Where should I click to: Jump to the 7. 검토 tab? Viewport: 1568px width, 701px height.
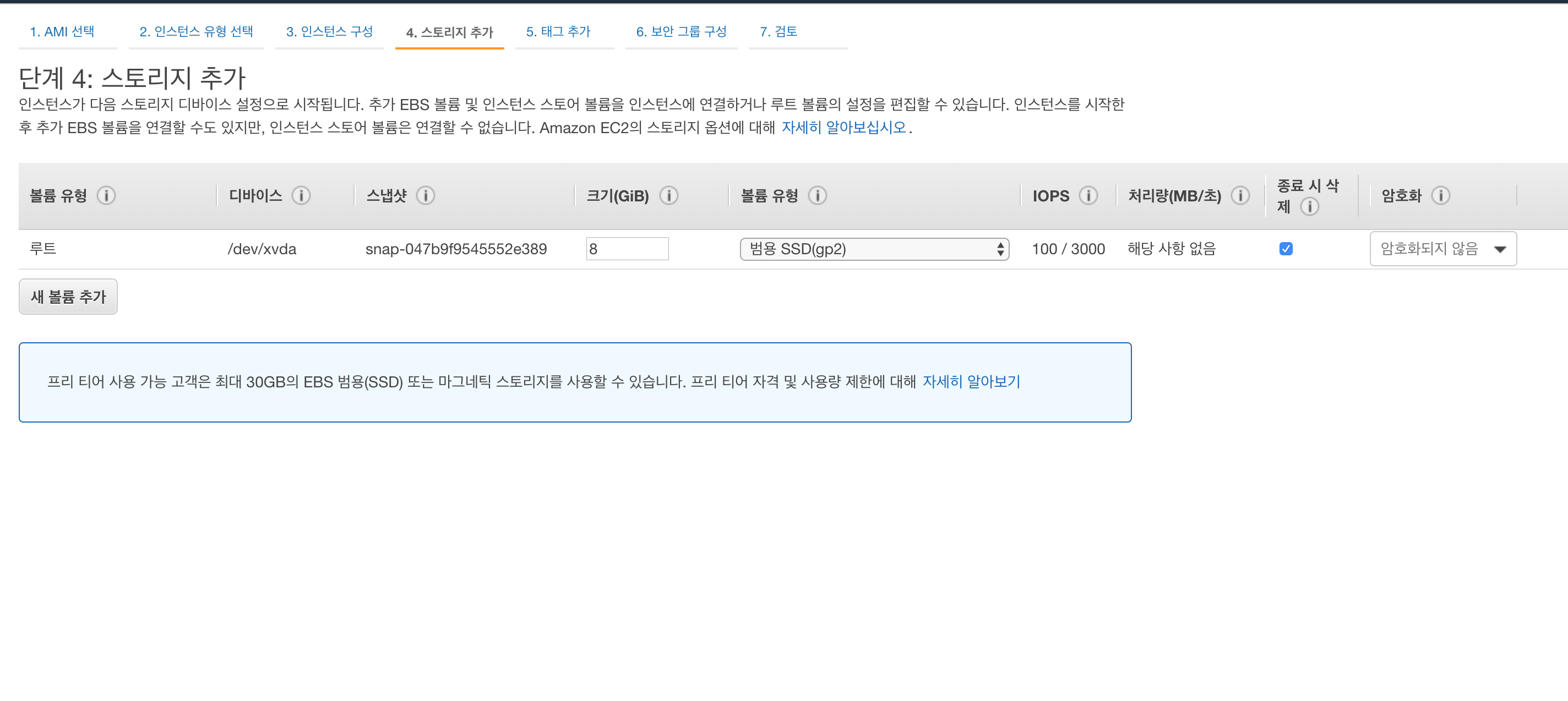778,32
